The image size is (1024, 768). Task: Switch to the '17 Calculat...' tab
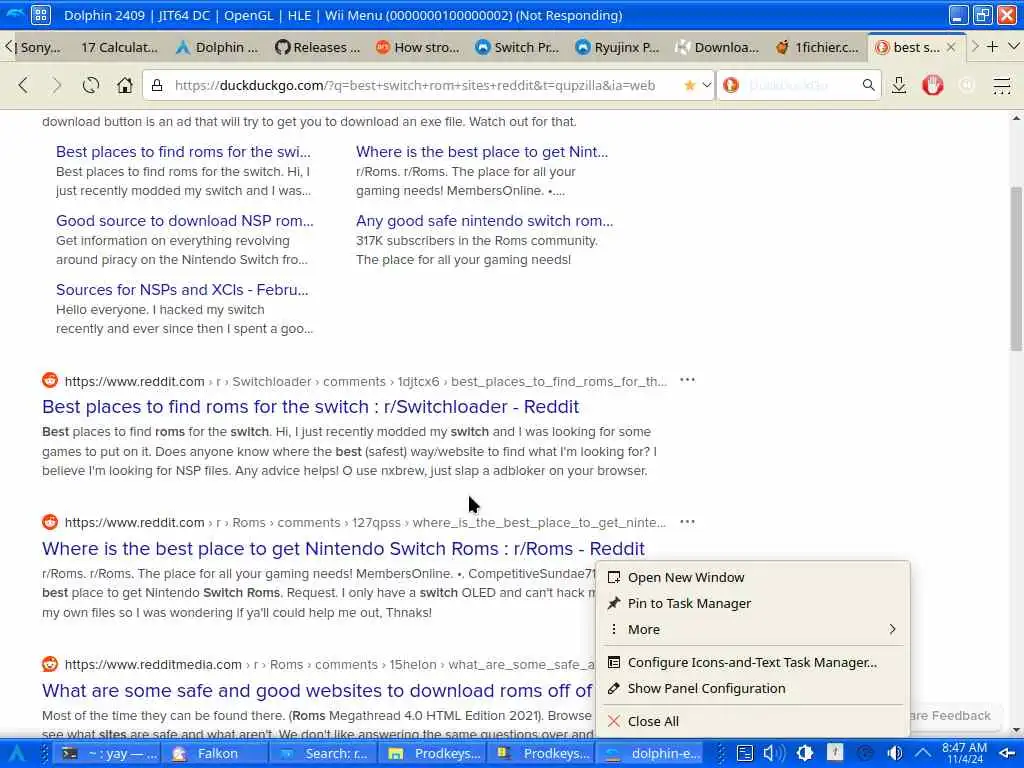(119, 47)
